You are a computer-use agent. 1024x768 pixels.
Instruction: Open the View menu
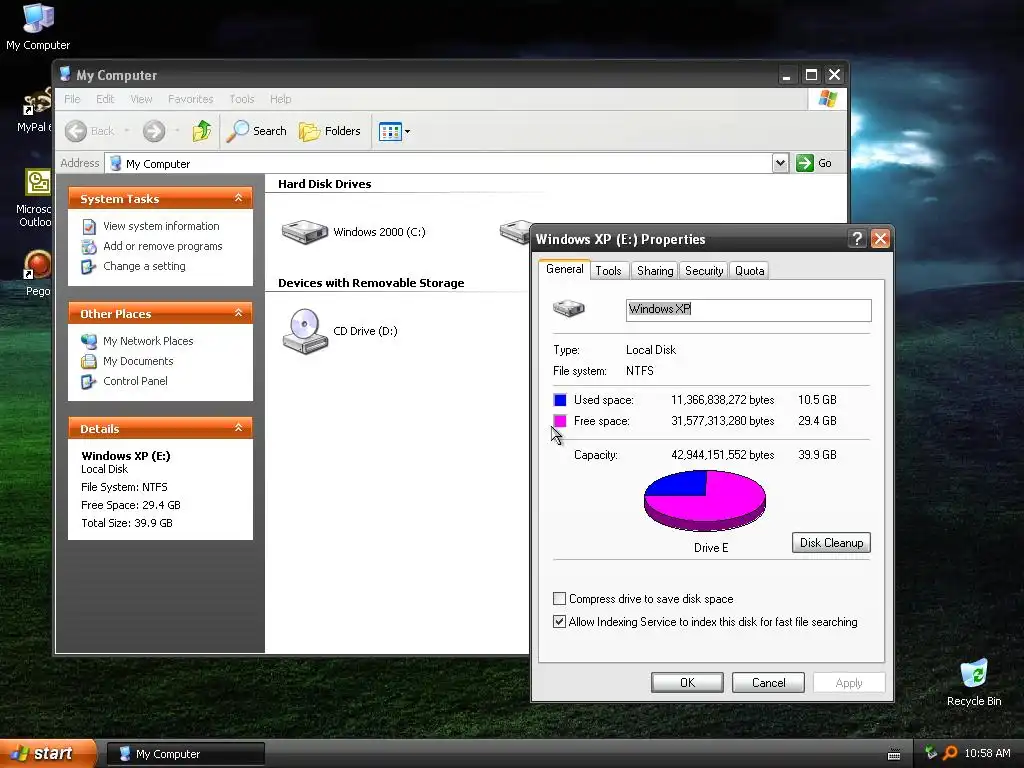141,99
